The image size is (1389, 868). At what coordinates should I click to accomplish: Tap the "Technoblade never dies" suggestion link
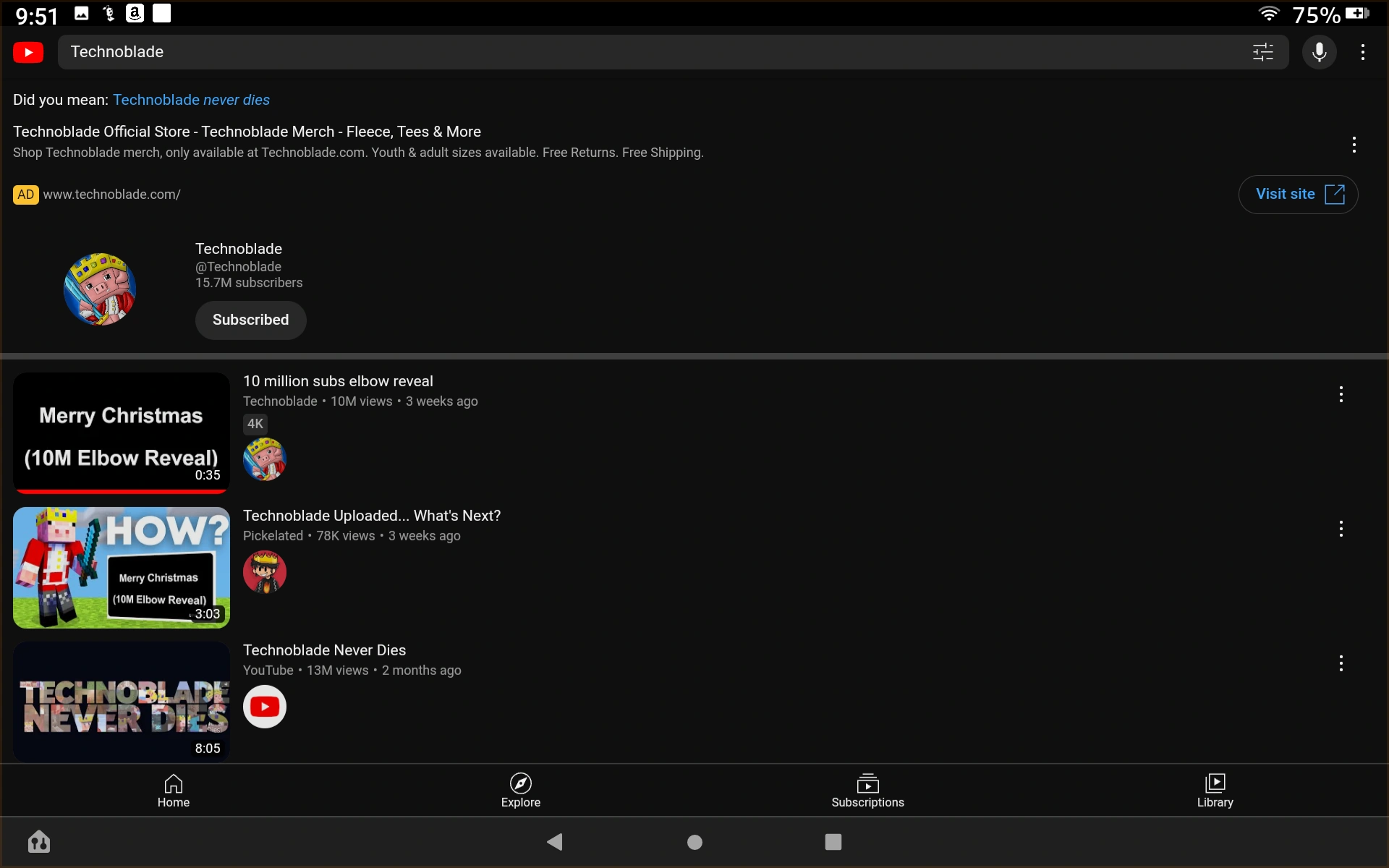[191, 100]
